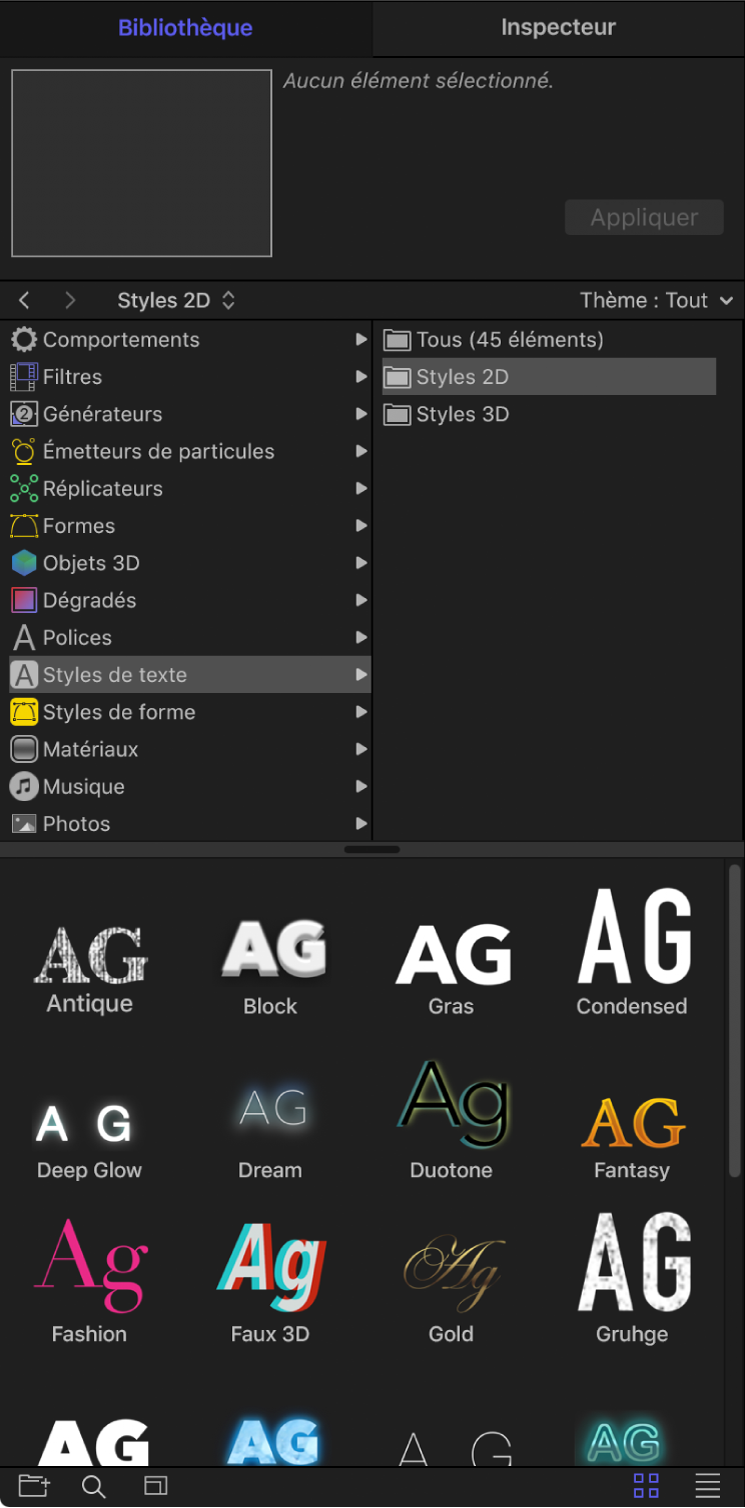Click the new folder icon

tap(33, 1486)
